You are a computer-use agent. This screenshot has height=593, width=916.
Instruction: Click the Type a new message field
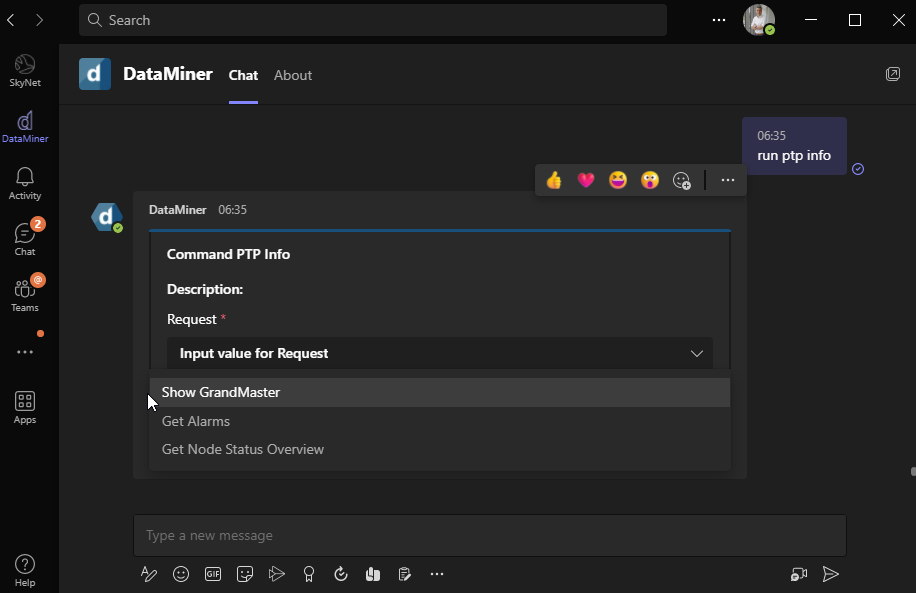490,536
